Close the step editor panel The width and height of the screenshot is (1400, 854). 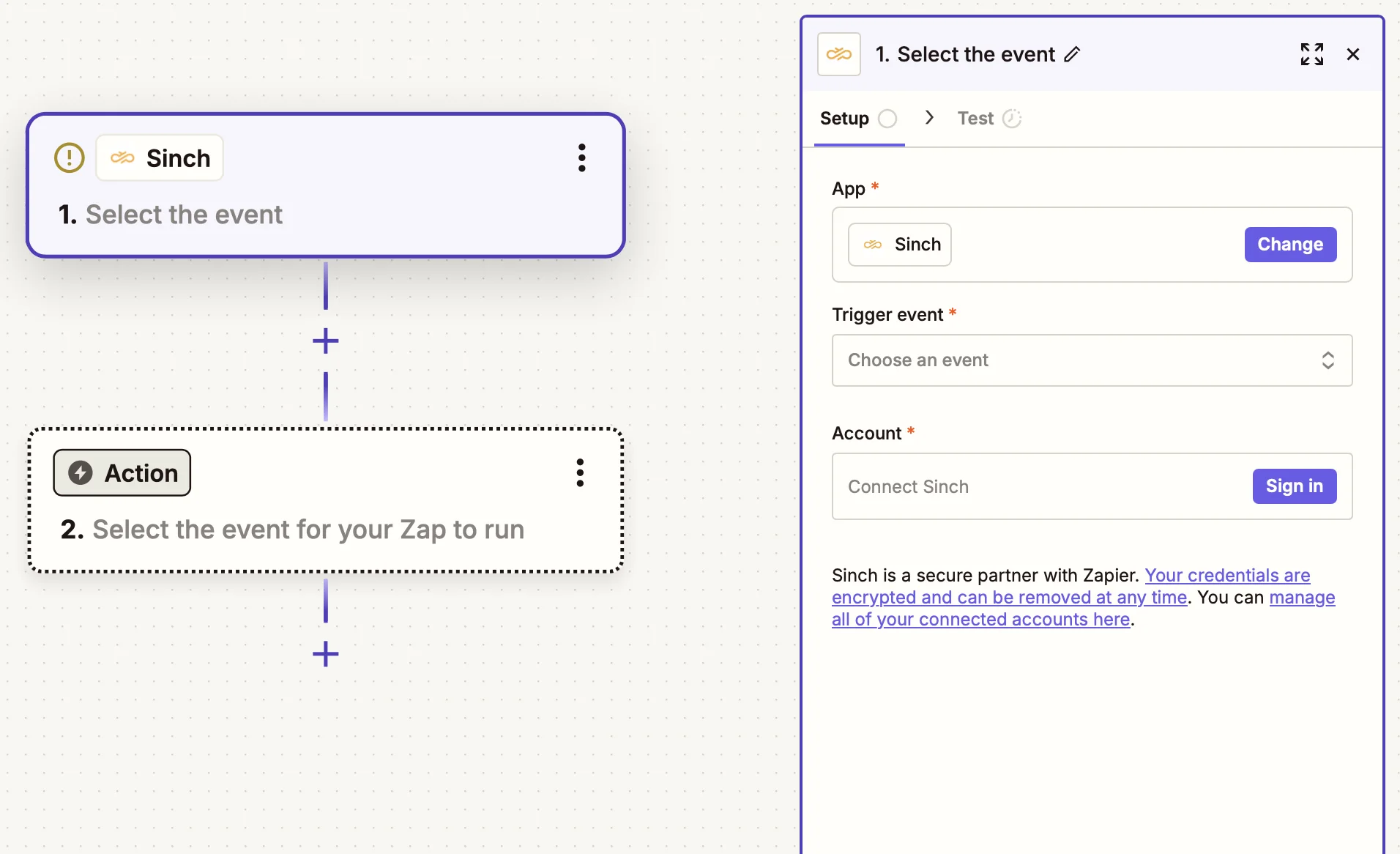coord(1353,54)
